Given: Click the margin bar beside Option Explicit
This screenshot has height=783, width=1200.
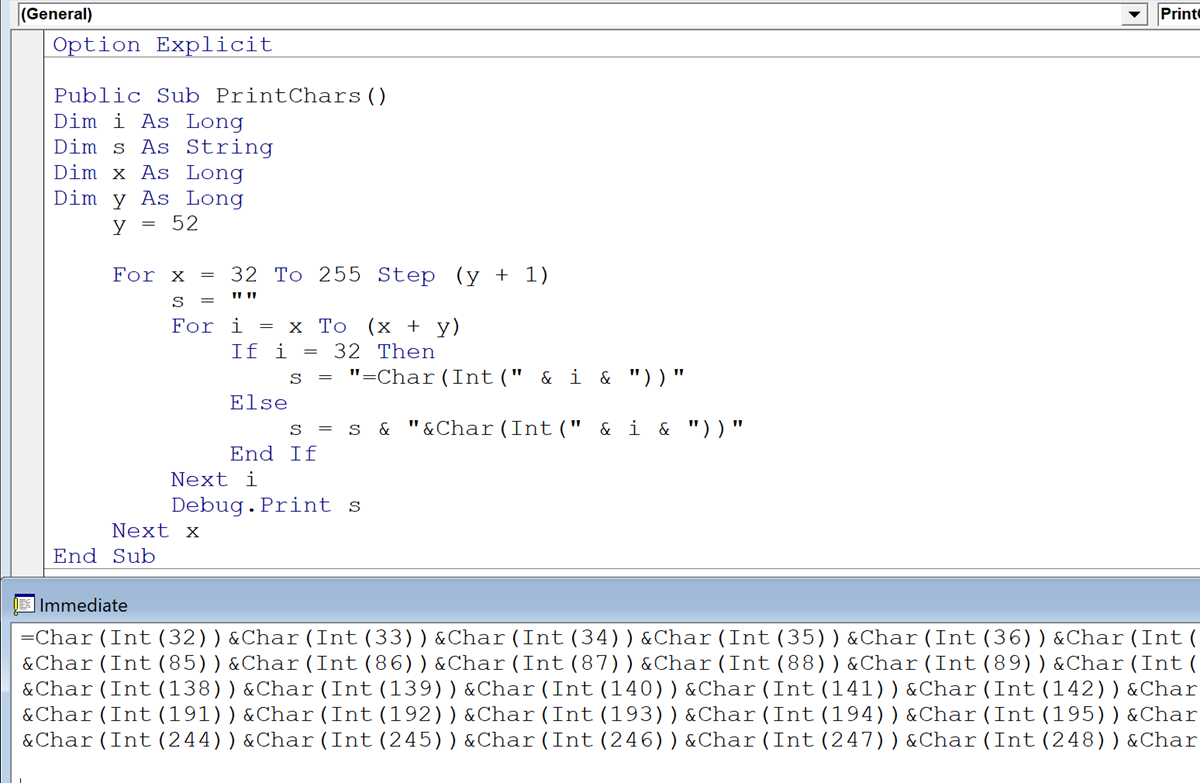Looking at the screenshot, I should coord(25,44).
